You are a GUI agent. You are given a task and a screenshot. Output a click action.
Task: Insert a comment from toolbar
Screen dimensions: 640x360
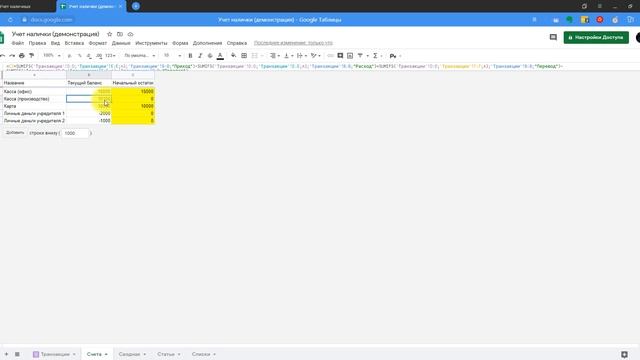[x=340, y=56]
